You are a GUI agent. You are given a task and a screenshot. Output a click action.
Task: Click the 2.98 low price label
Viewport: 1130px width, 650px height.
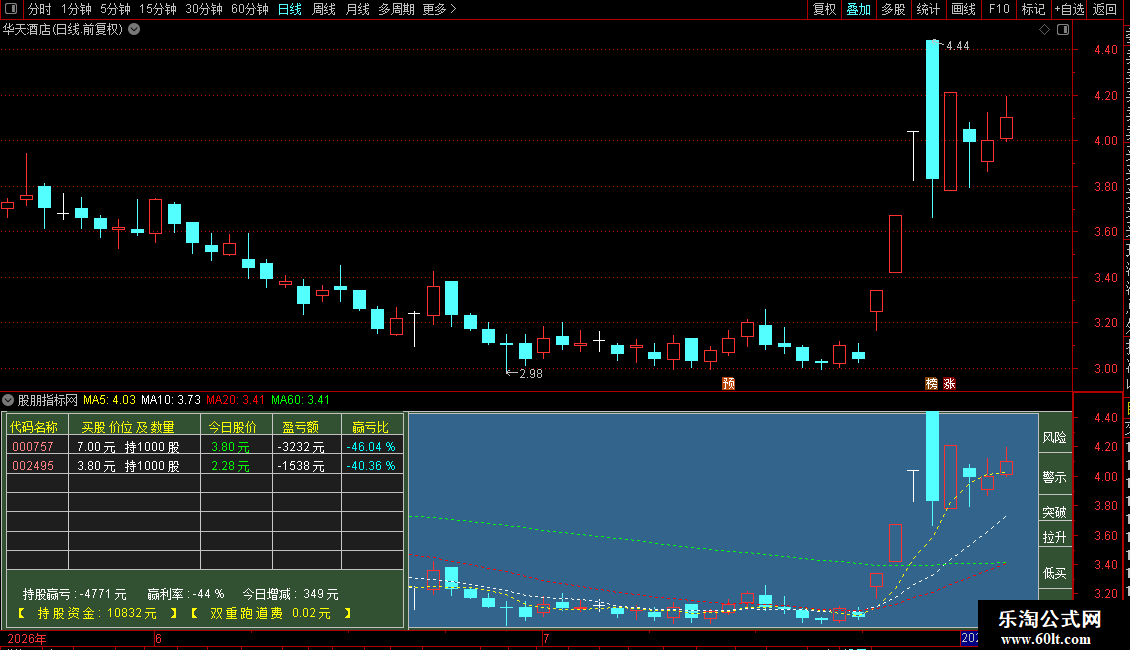[x=530, y=374]
